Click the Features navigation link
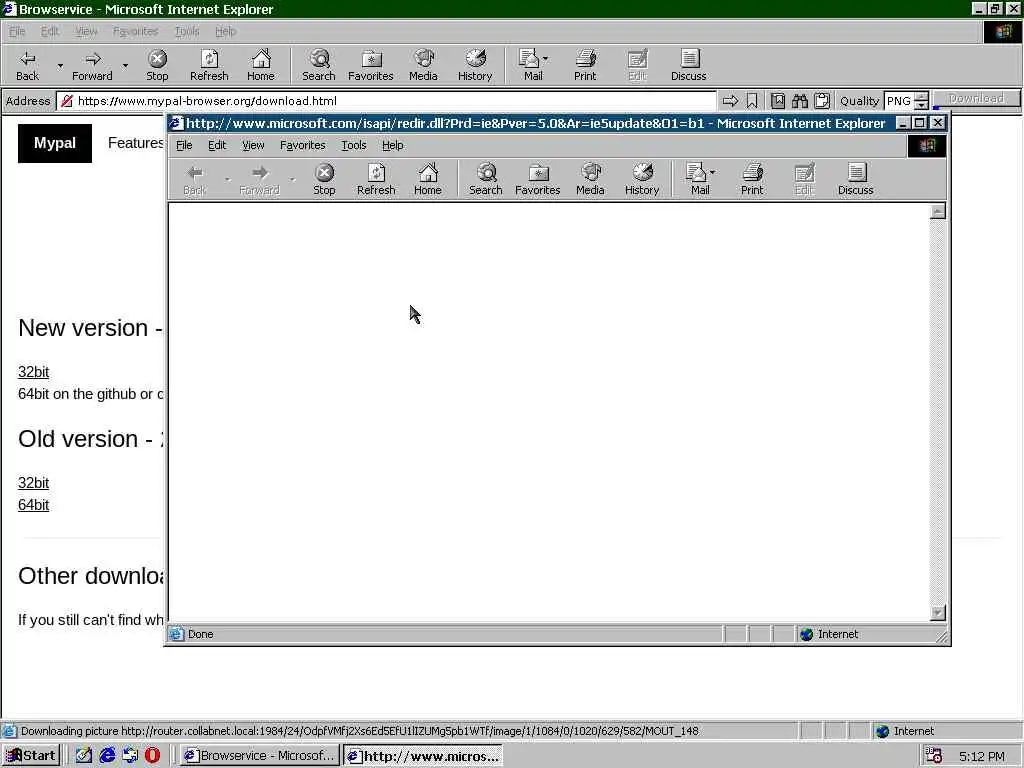 pos(136,143)
